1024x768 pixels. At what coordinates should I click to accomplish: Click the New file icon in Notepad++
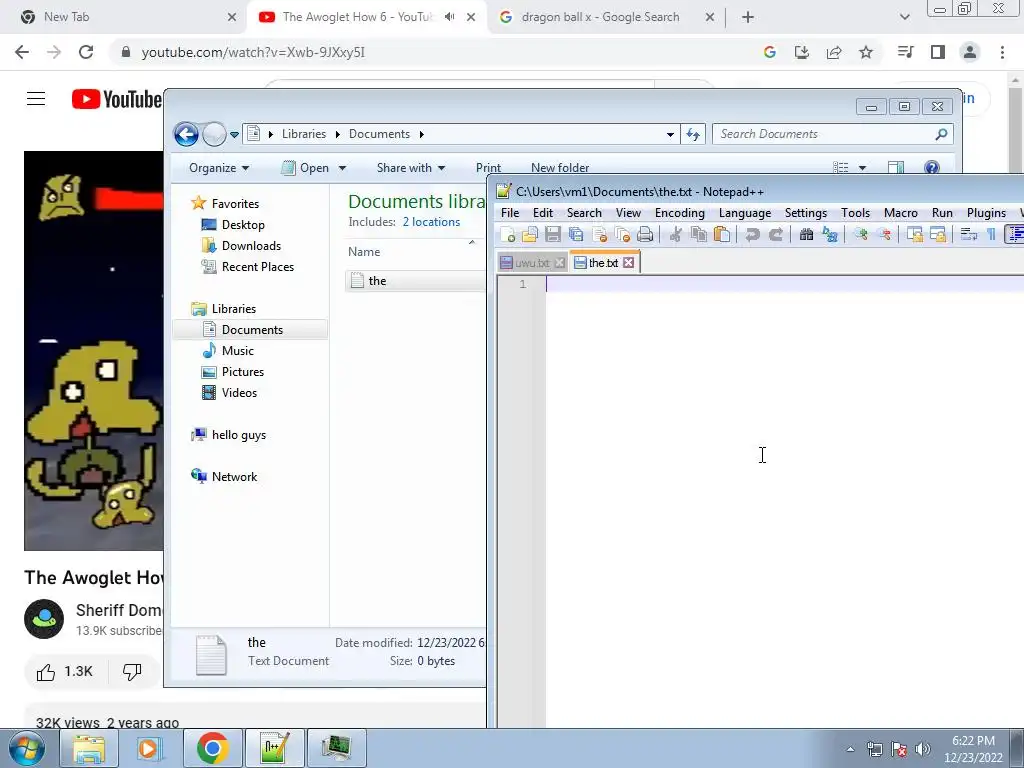pos(507,234)
